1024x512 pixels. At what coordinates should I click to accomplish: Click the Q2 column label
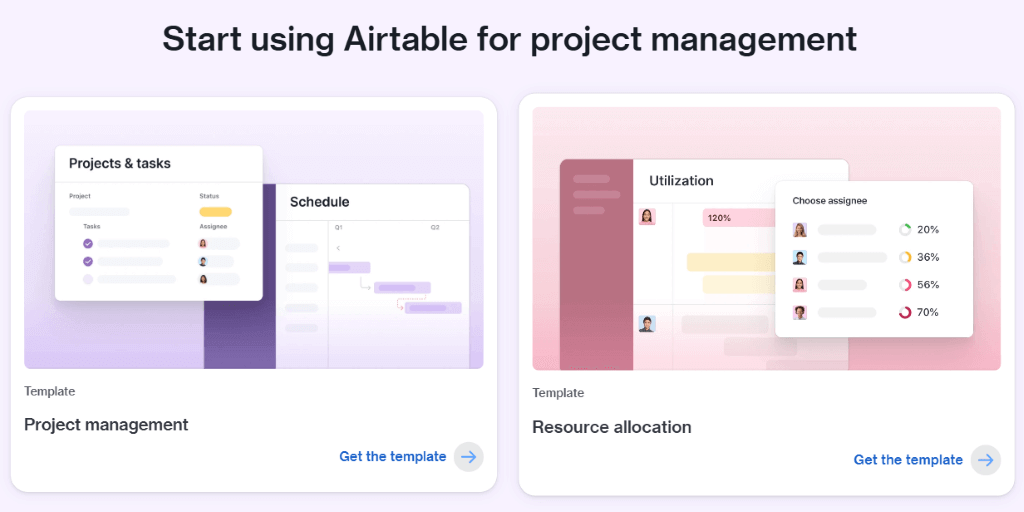(x=435, y=228)
